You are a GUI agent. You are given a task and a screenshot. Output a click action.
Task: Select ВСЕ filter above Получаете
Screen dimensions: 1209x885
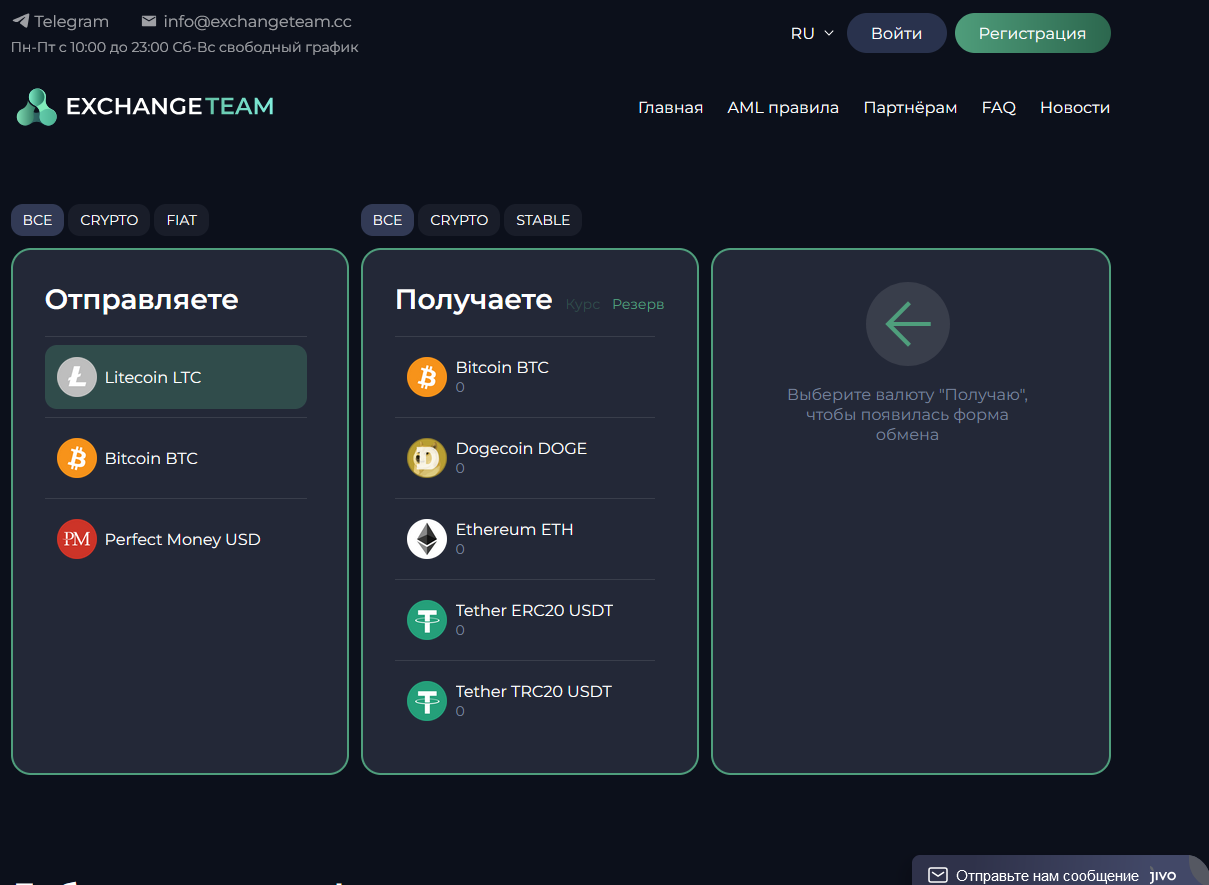(387, 220)
